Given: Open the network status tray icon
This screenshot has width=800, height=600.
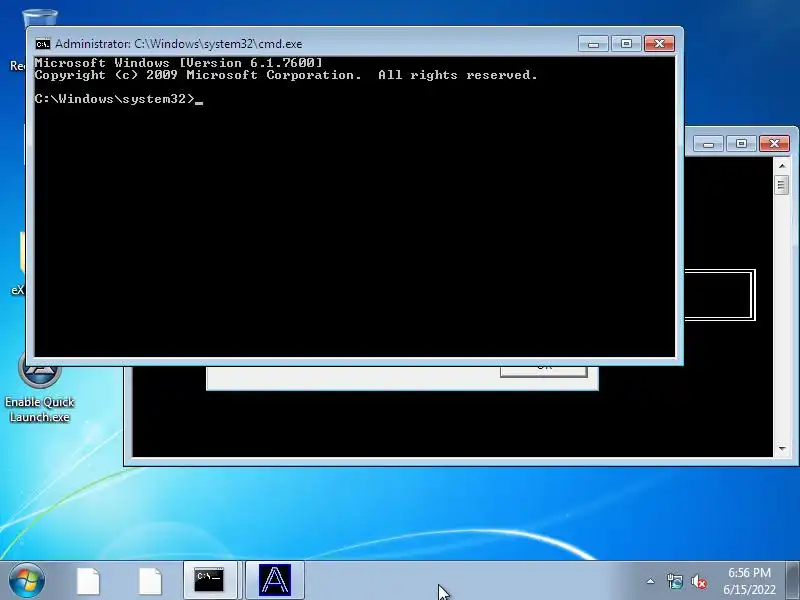Looking at the screenshot, I should (674, 581).
